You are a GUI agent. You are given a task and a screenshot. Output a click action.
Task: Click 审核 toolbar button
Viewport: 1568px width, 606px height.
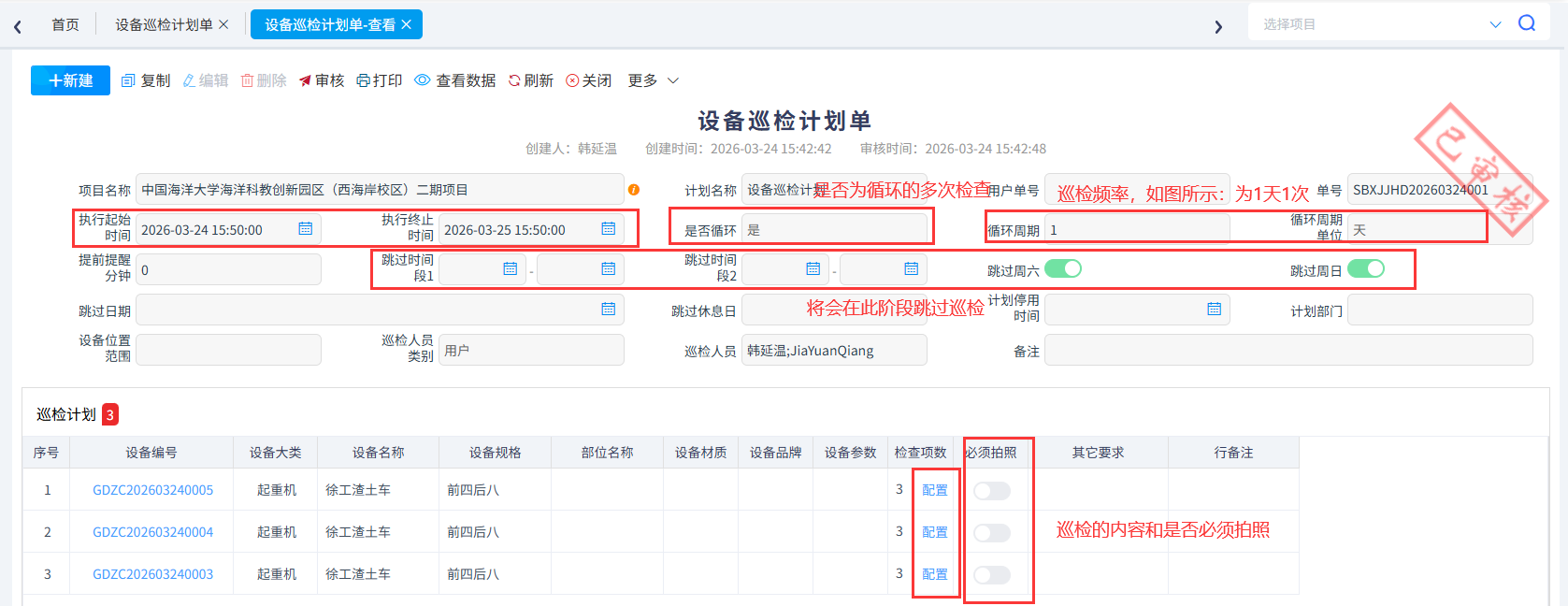tap(322, 80)
